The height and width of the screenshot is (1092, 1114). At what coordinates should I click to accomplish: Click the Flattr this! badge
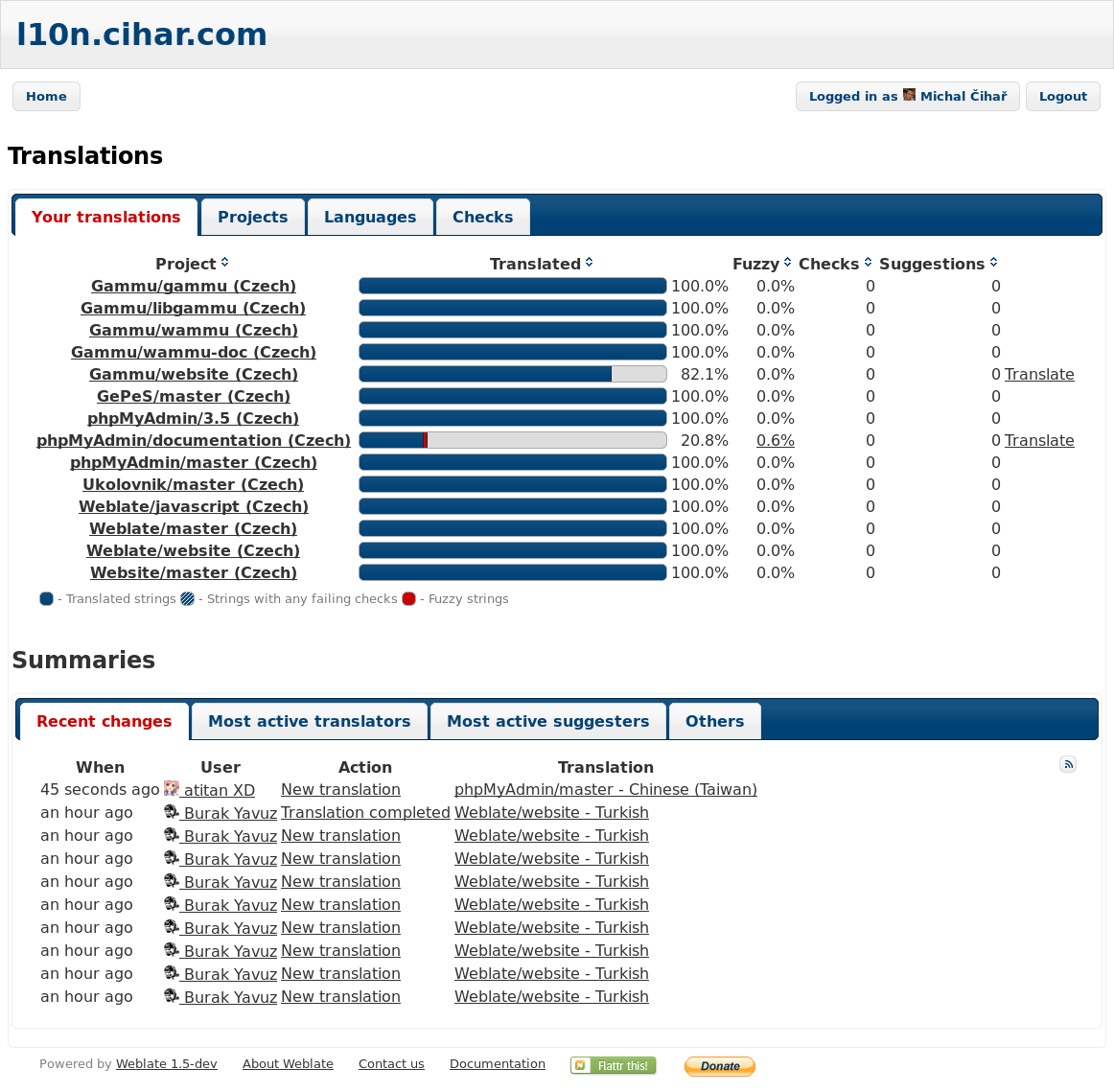614,1065
